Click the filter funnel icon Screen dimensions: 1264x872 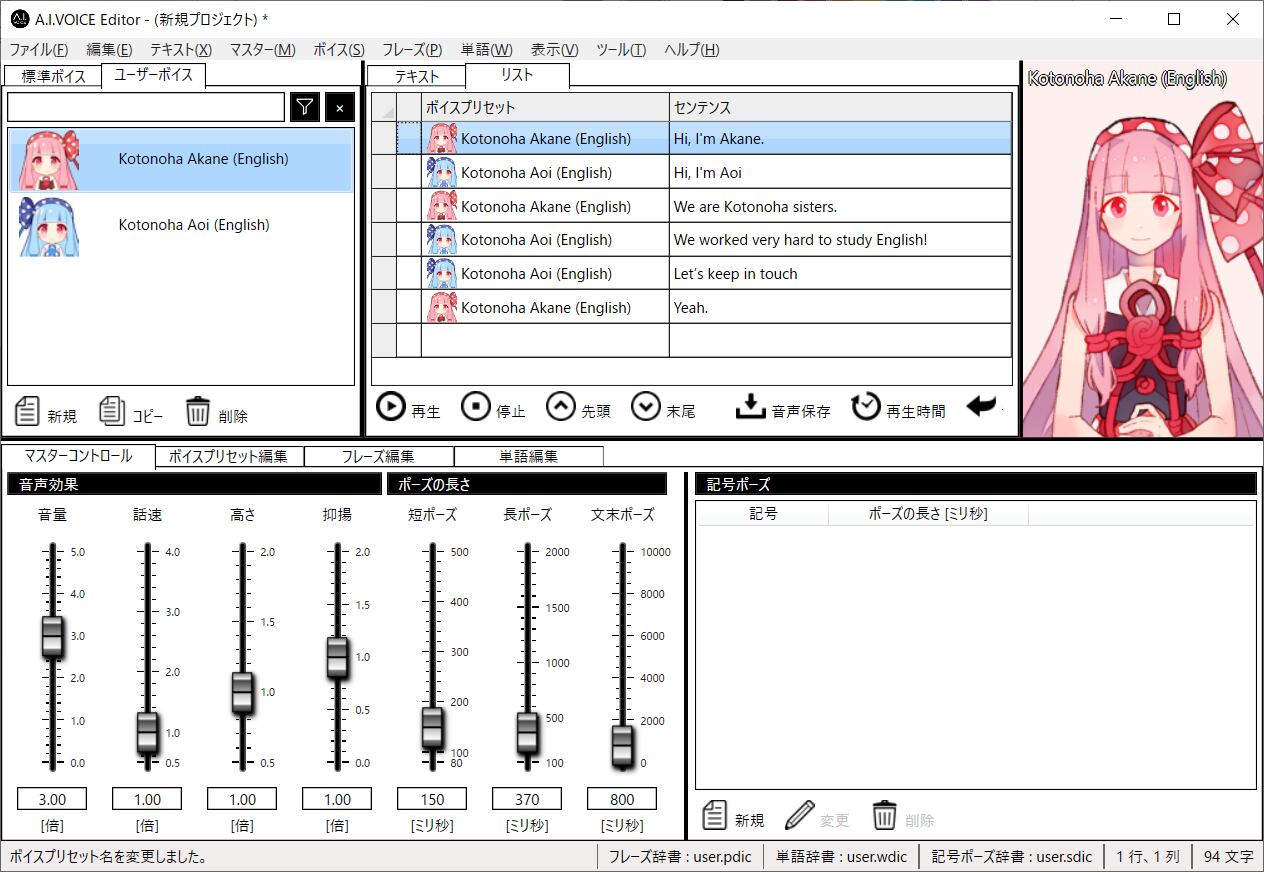[x=305, y=108]
